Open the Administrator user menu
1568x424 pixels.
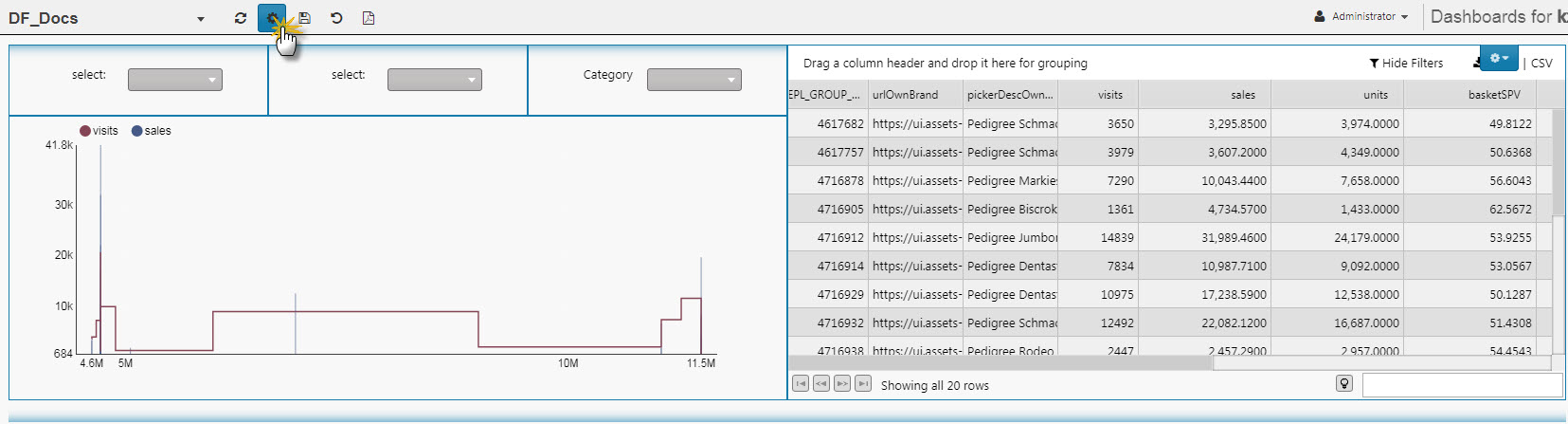coord(1361,17)
